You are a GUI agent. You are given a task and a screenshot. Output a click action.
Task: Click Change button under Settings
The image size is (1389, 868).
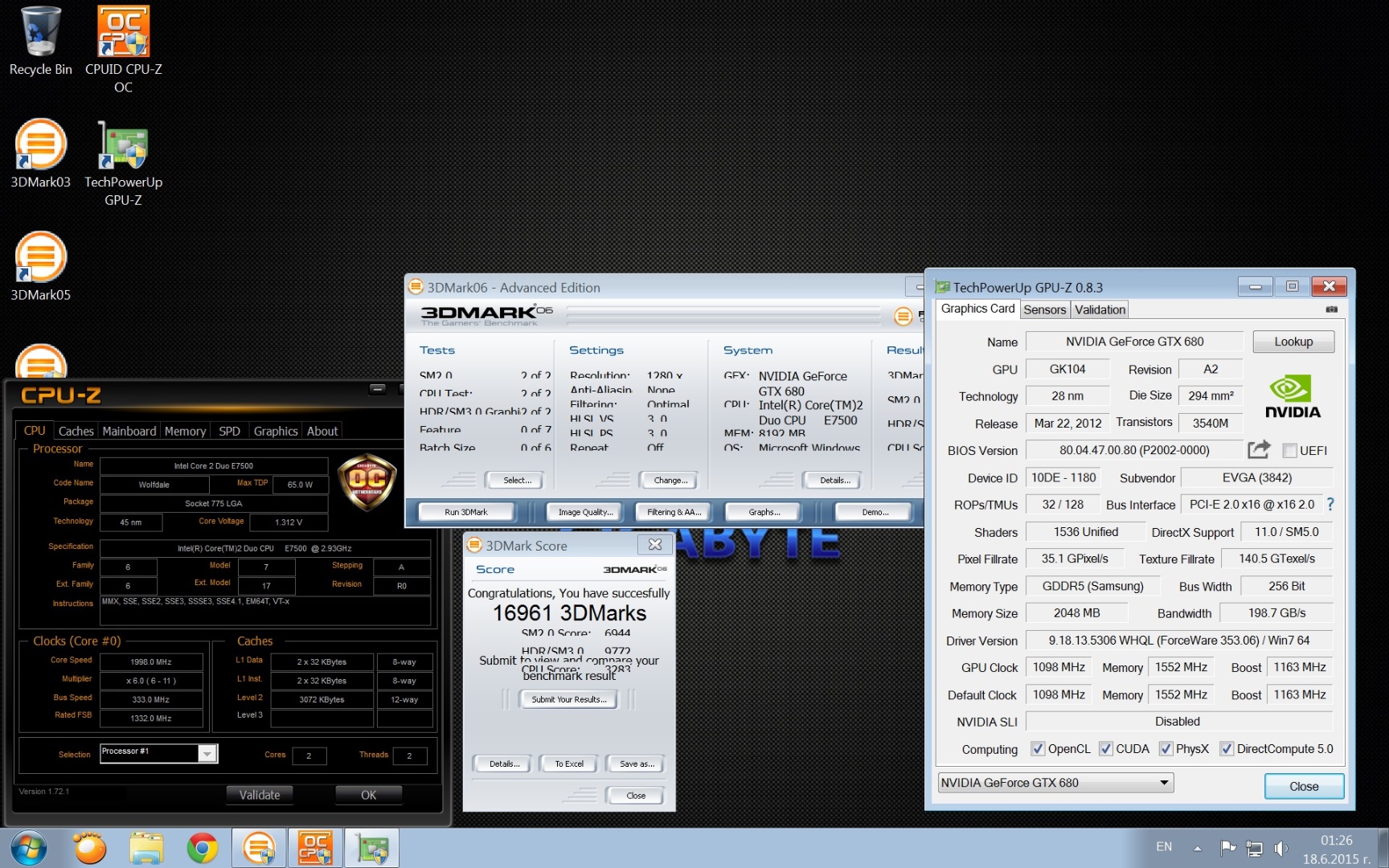tap(670, 480)
